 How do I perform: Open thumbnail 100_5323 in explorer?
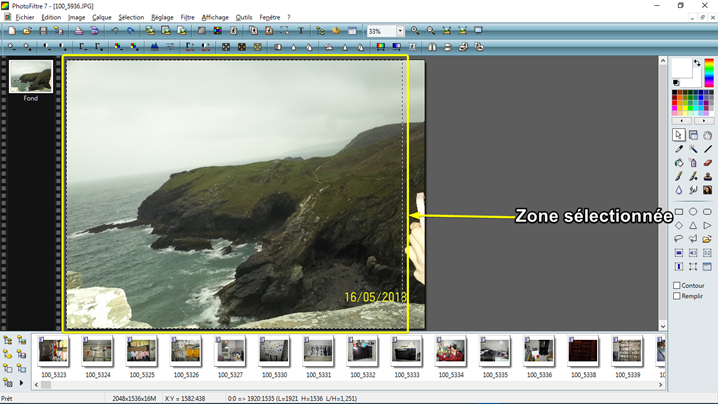click(54, 351)
